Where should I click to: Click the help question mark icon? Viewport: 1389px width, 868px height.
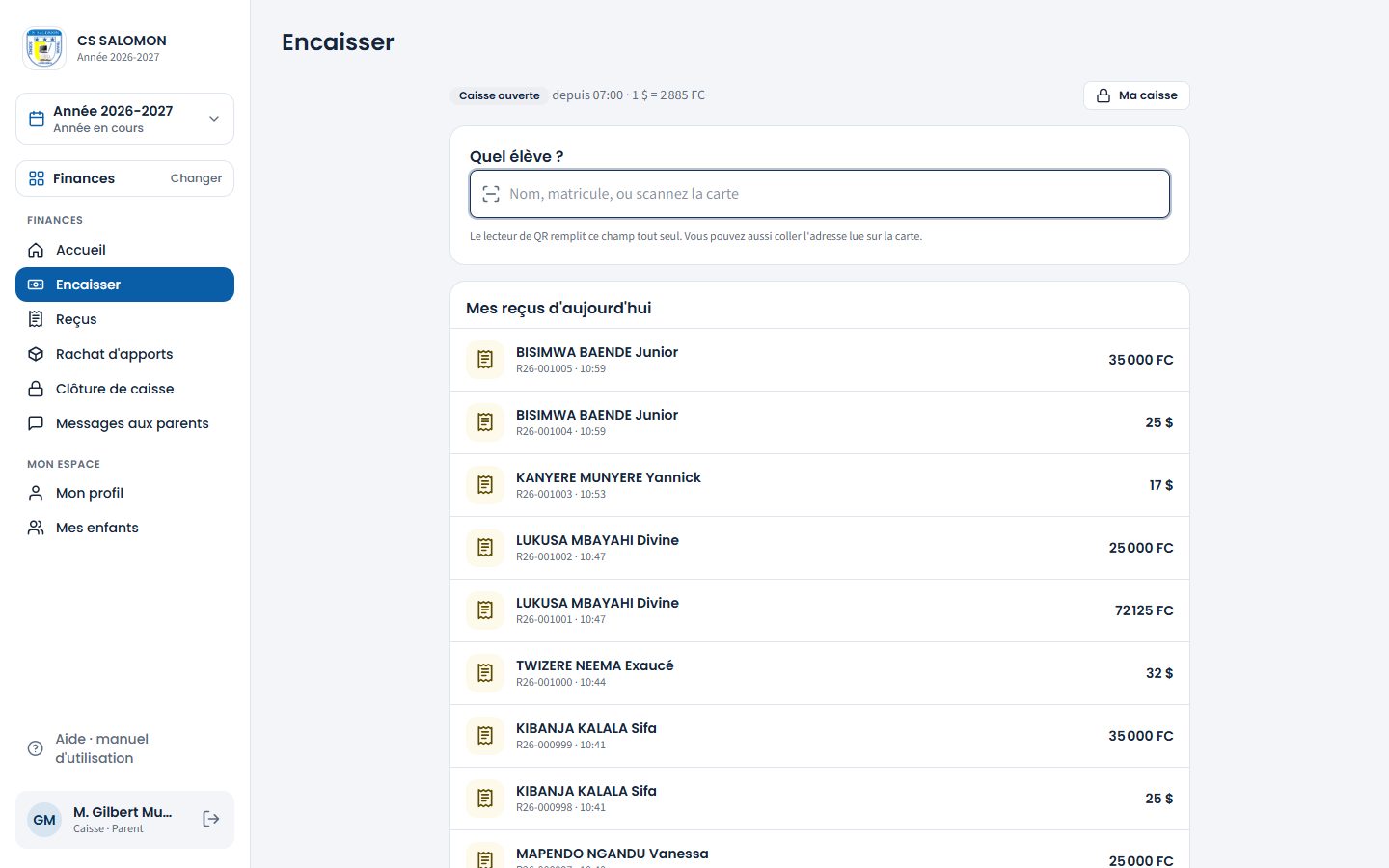pos(36,748)
